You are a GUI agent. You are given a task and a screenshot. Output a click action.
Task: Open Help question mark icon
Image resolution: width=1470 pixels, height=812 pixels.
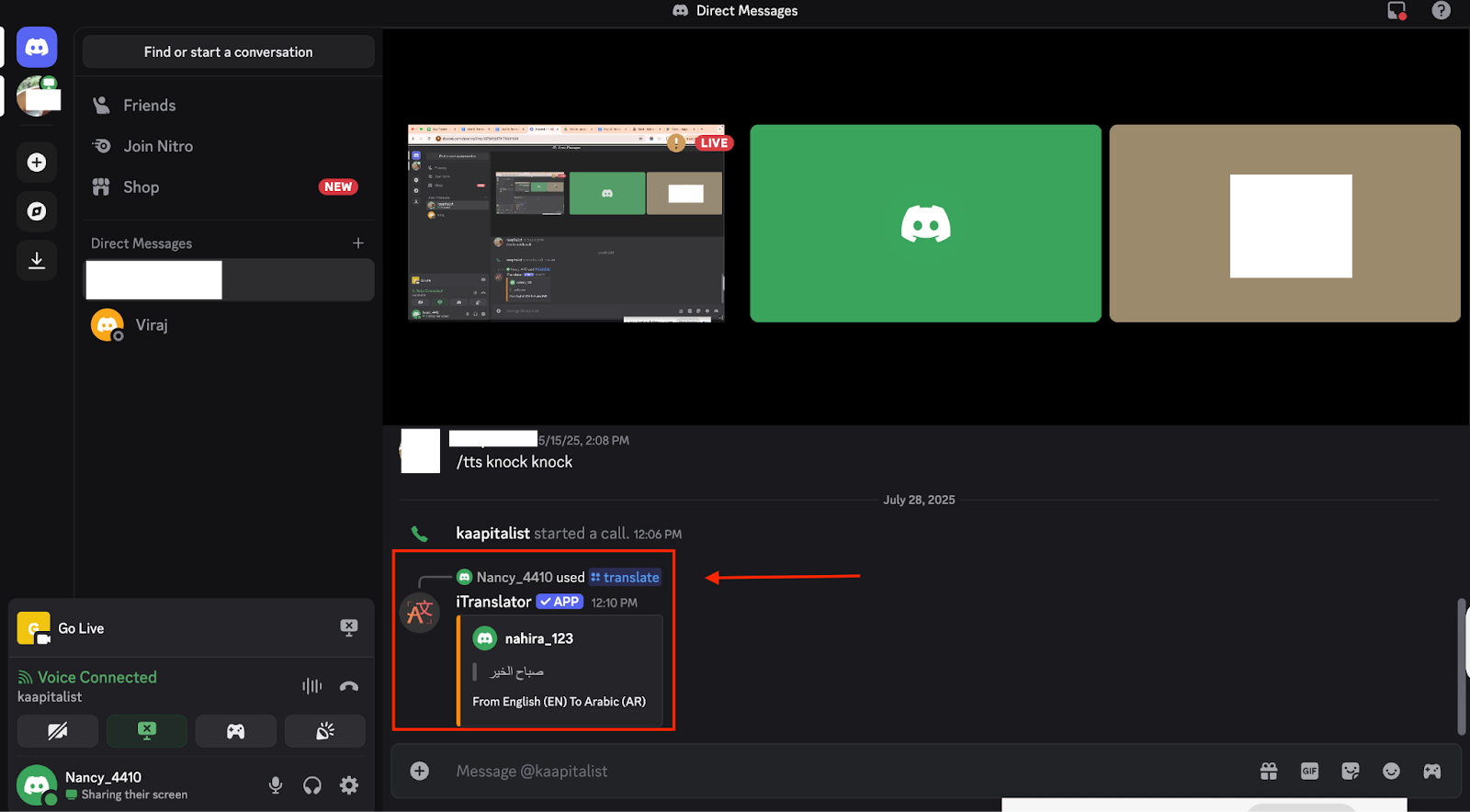[1441, 11]
